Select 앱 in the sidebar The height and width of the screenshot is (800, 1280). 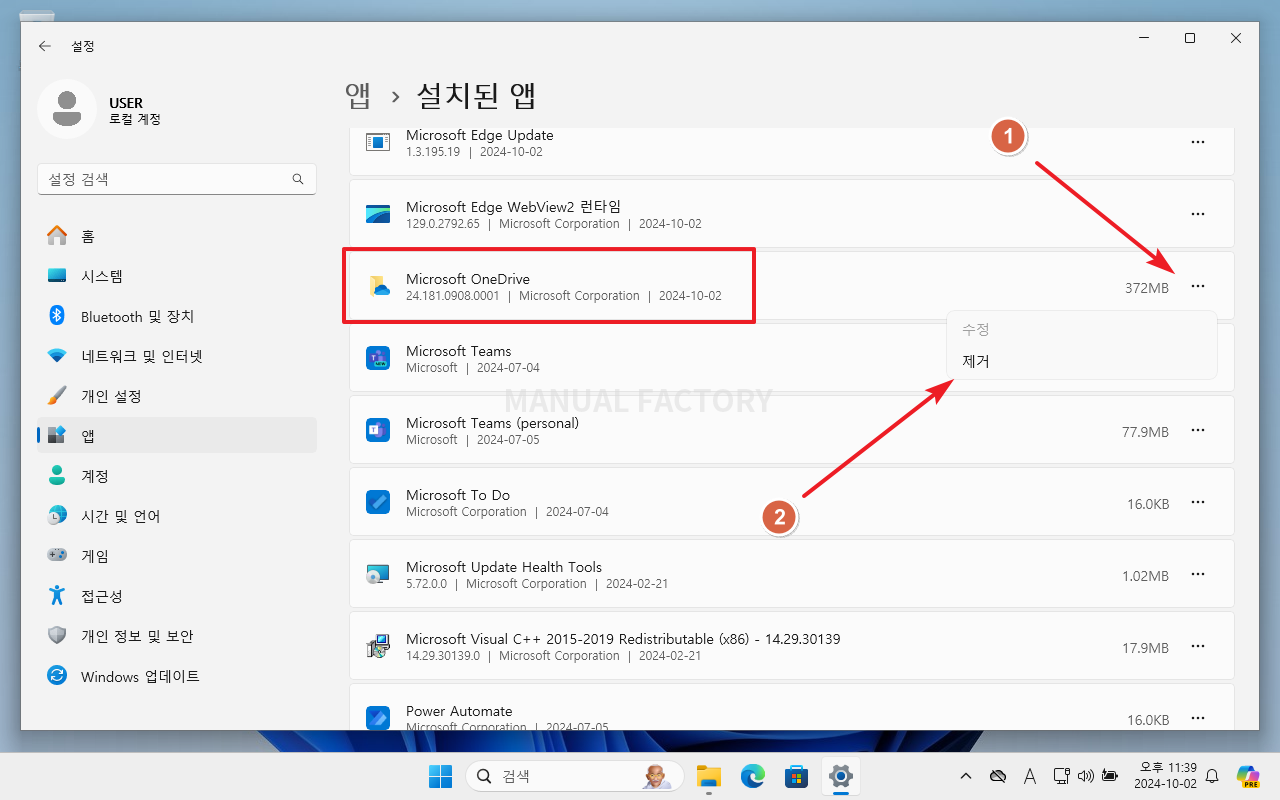[x=177, y=436]
